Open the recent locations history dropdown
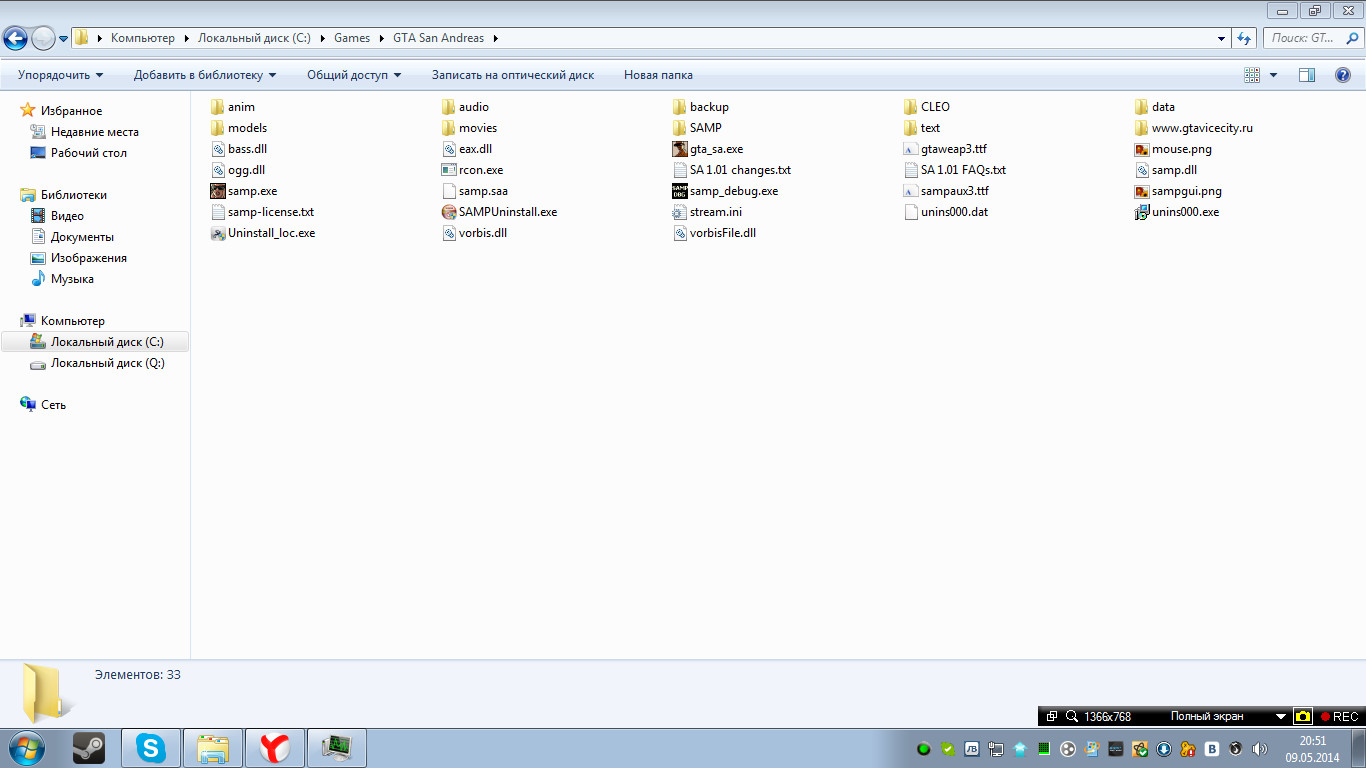 64,39
